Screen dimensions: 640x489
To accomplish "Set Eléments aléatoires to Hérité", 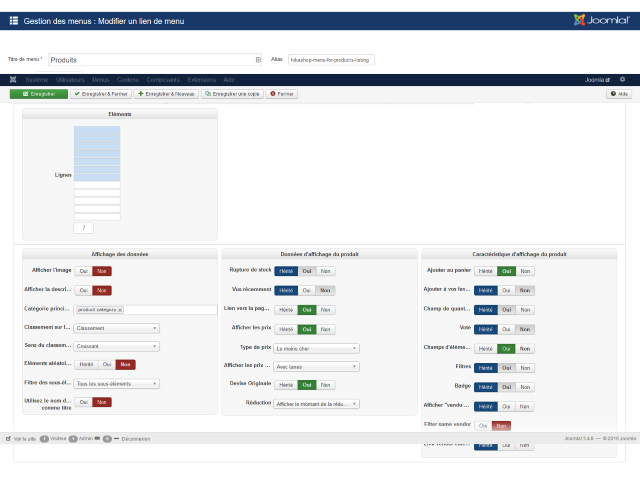I will [86, 364].
